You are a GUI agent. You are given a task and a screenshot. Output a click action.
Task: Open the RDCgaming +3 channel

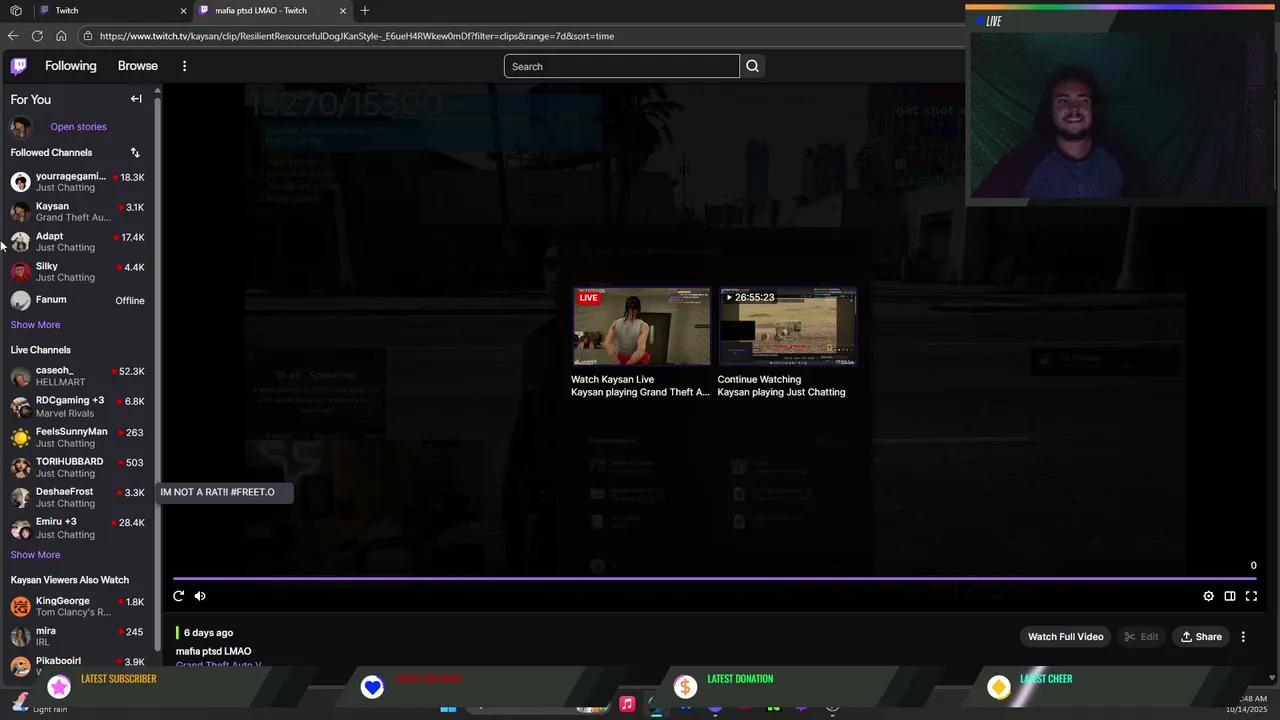78,406
